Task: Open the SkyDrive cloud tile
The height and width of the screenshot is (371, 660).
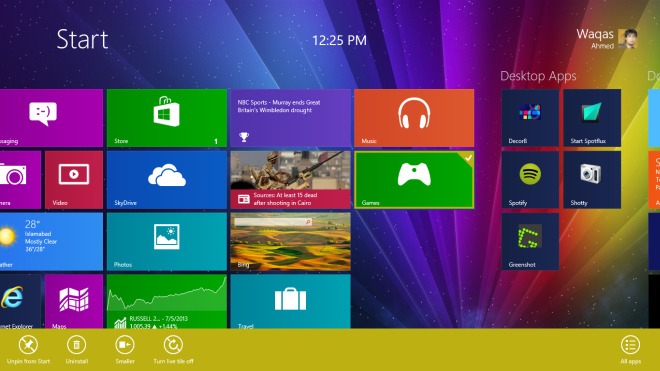Action: click(x=167, y=180)
